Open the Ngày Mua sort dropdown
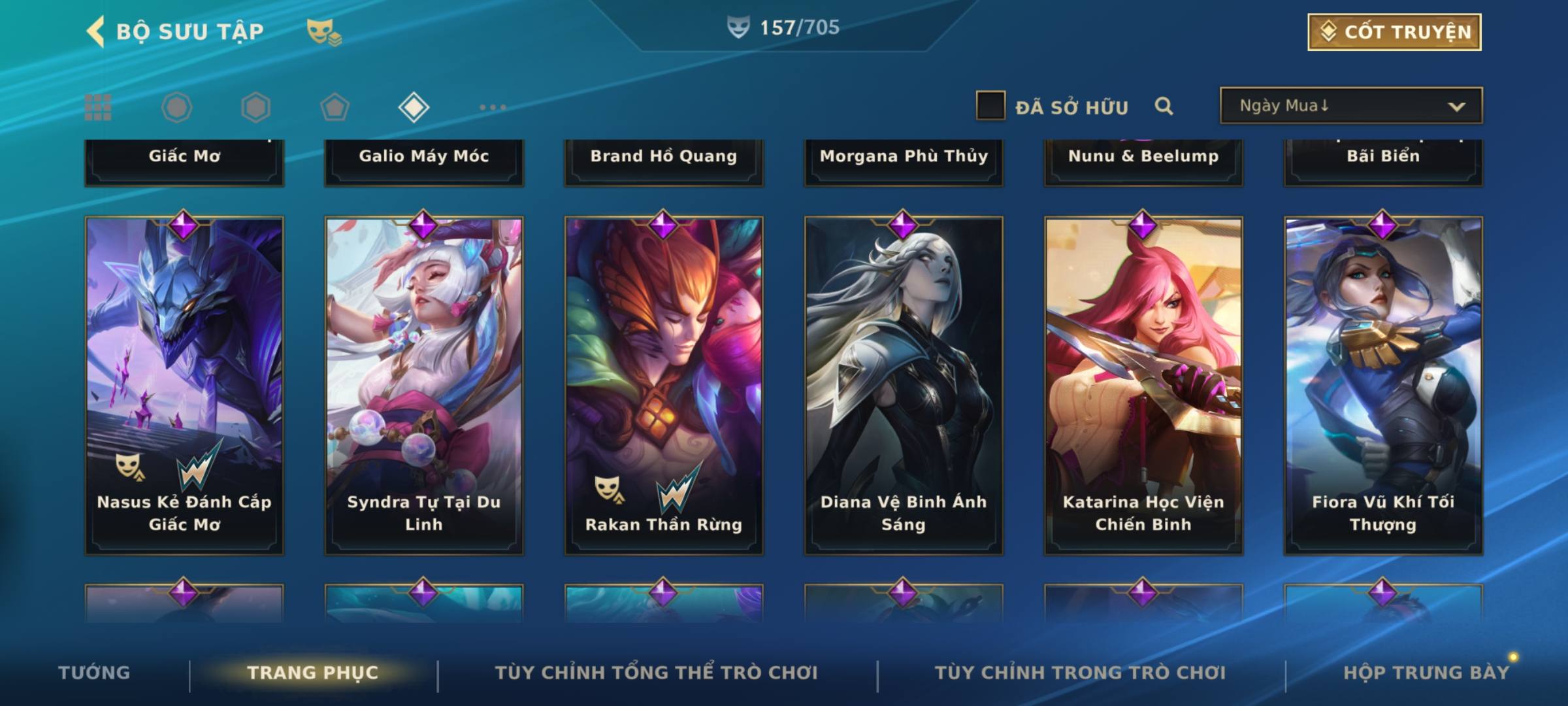This screenshot has height=706, width=1568. pos(1351,105)
